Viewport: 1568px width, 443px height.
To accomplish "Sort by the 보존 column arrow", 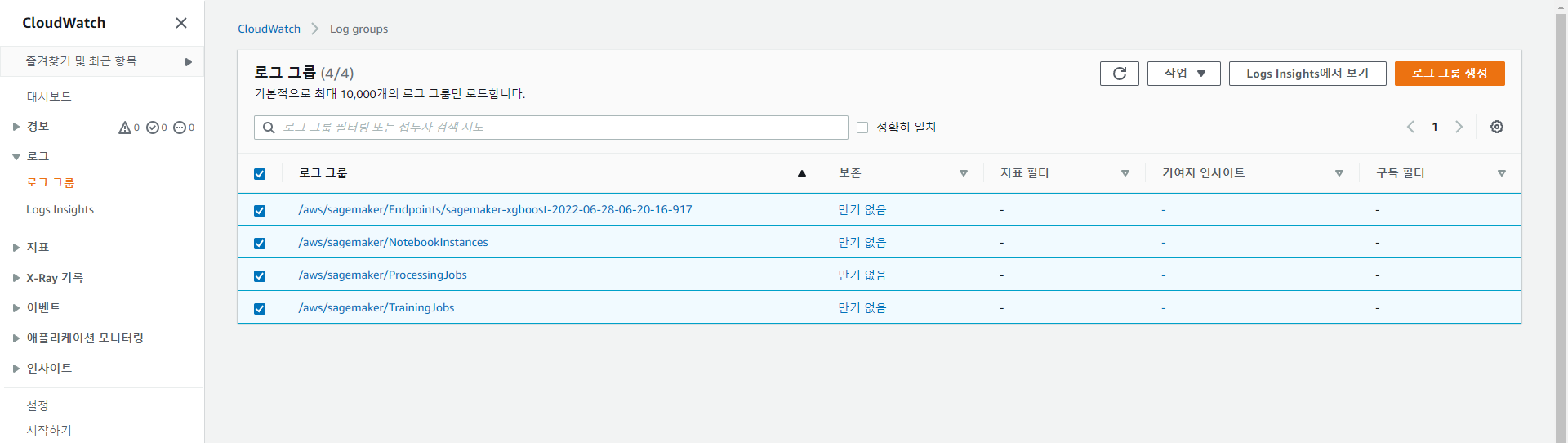I will point(964,173).
